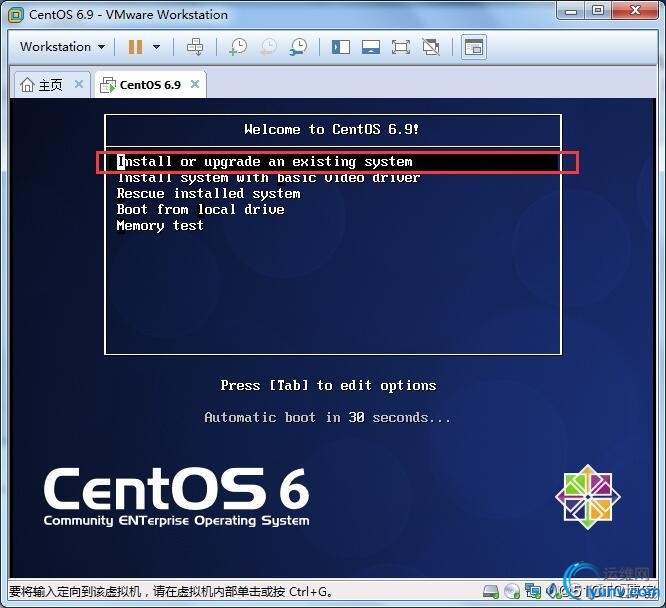This screenshot has height=608, width=666.
Task: Click the sound card status icon
Action: click(x=552, y=590)
